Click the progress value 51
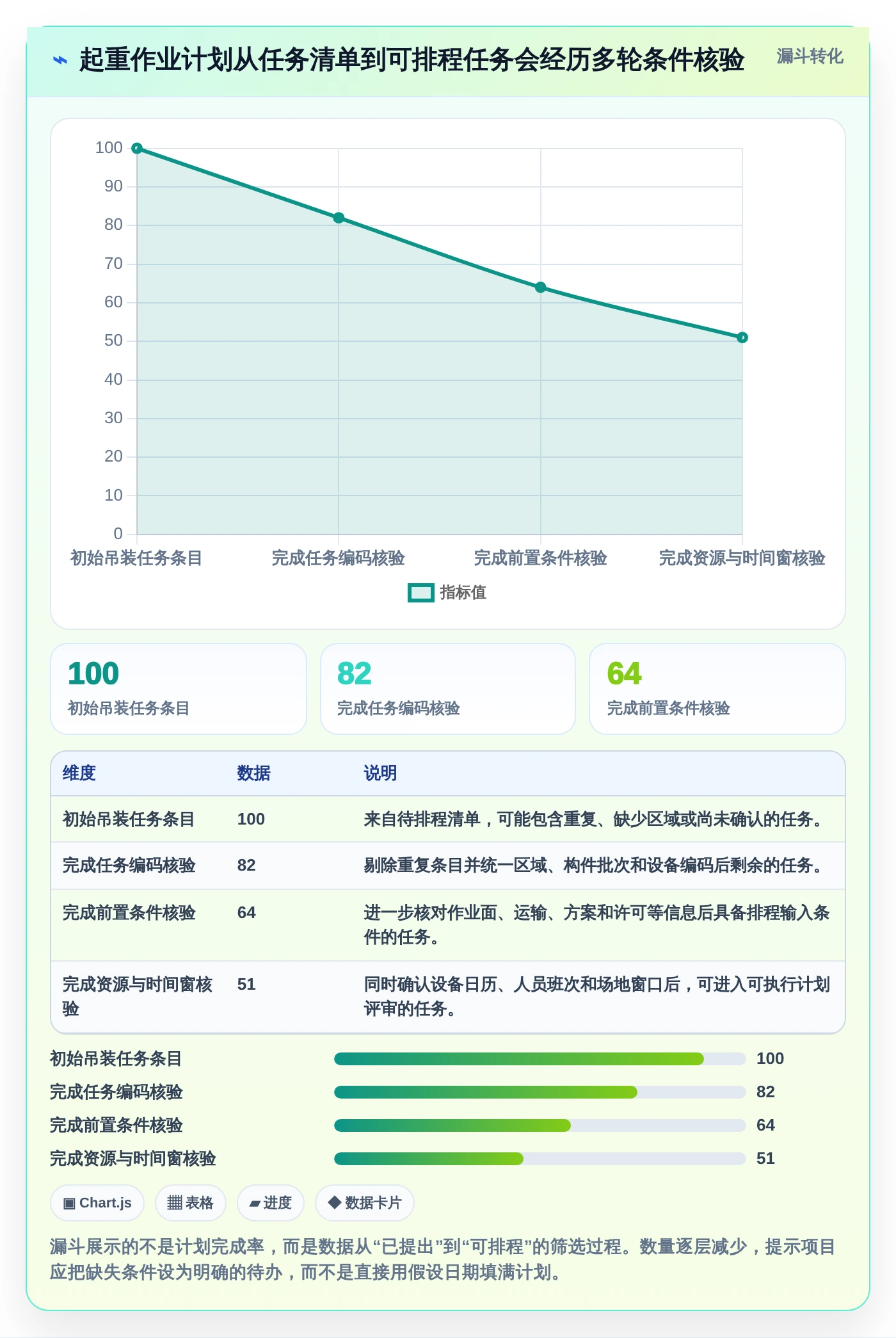The height and width of the screenshot is (1338, 896). pos(765,1159)
